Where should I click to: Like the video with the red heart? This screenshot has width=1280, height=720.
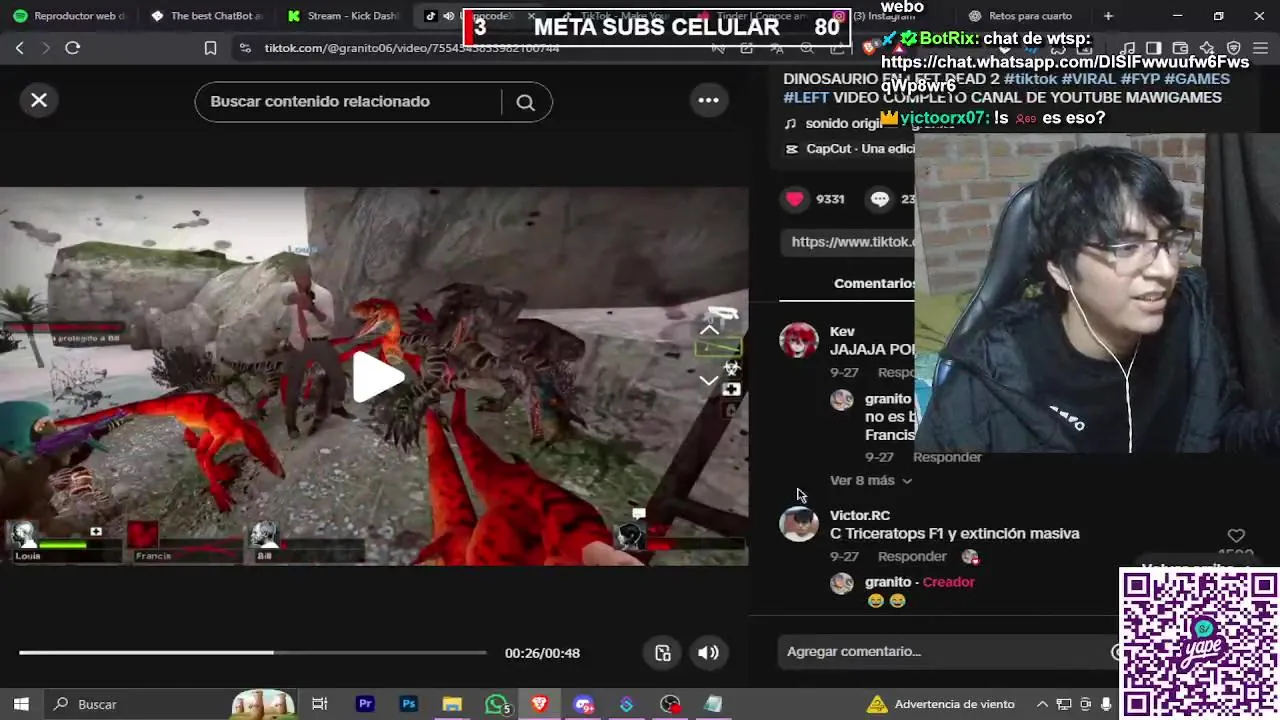795,199
